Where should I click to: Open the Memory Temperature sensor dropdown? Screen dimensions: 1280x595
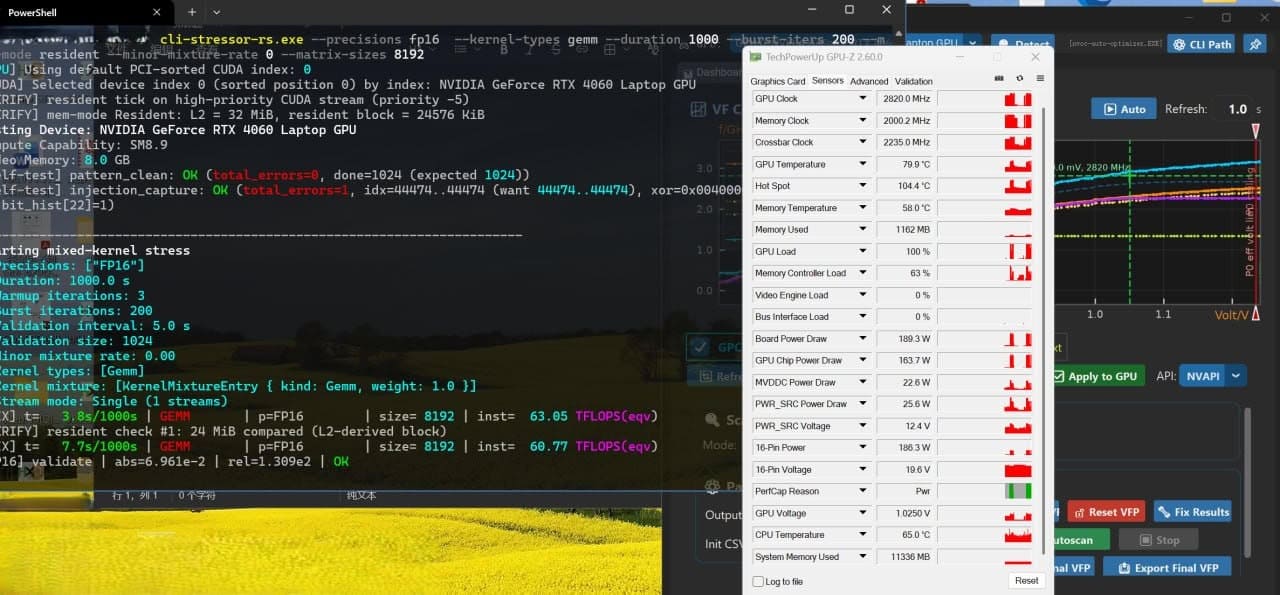point(863,208)
